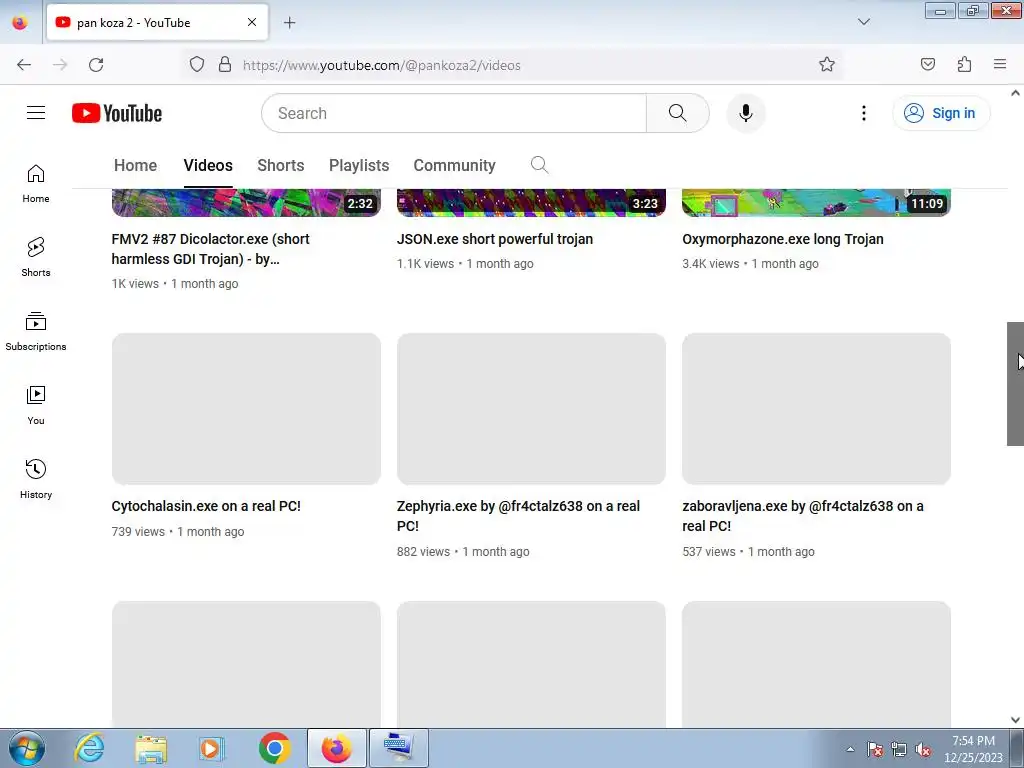
Task: Open the network status tray icon
Action: pos(899,750)
